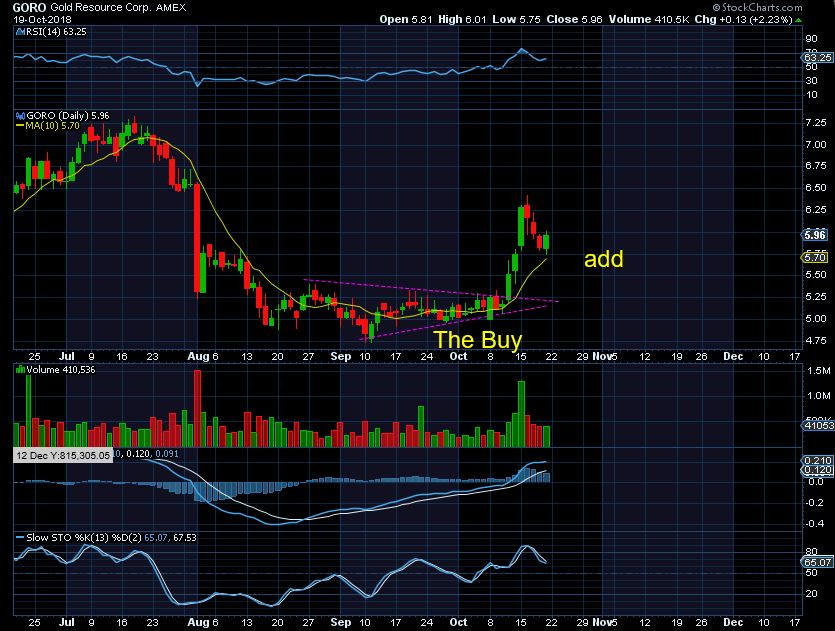Select the High 6.01 value
Screen dimensions: 835x631
click(462, 19)
